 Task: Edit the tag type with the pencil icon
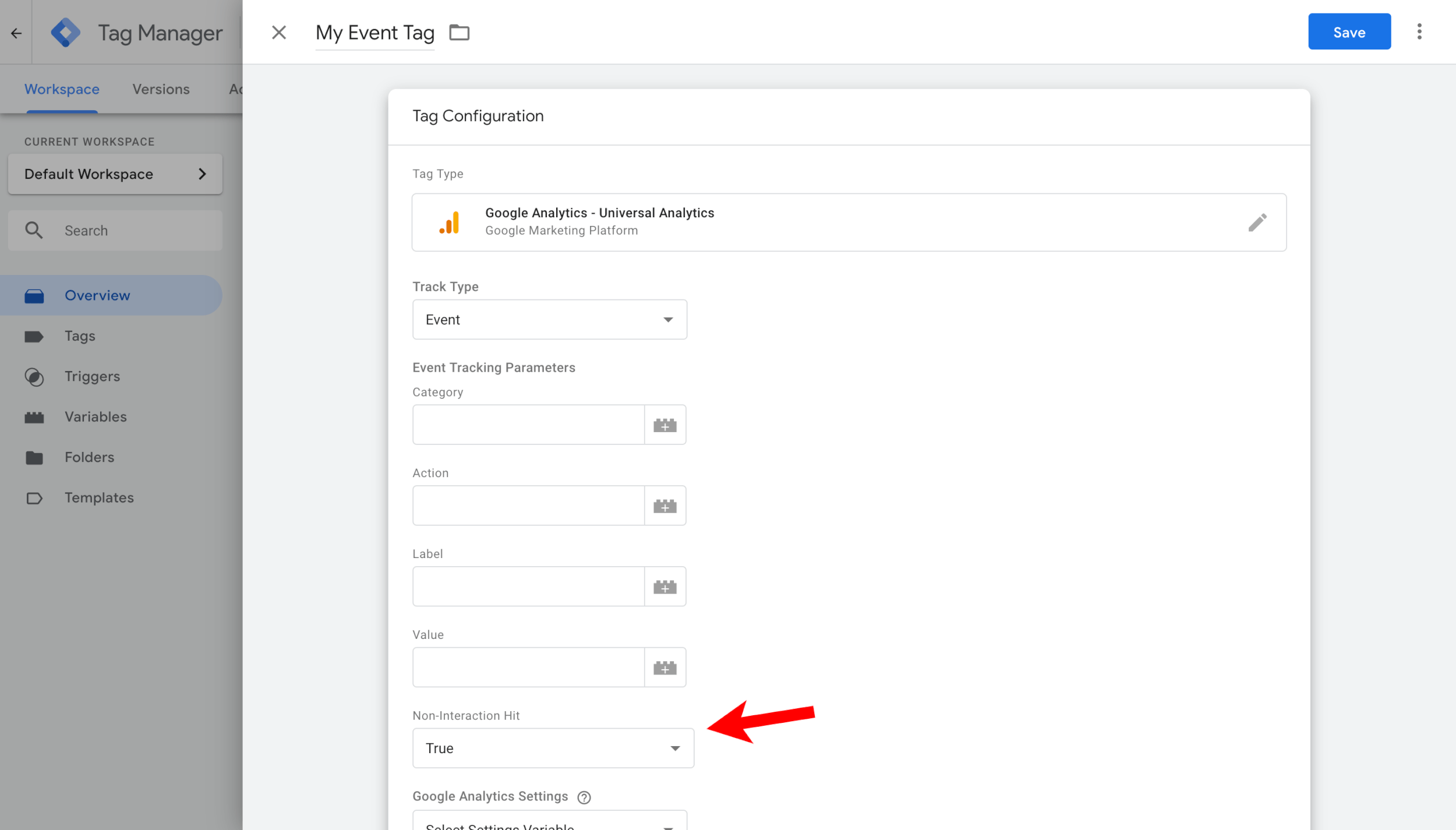click(x=1258, y=222)
